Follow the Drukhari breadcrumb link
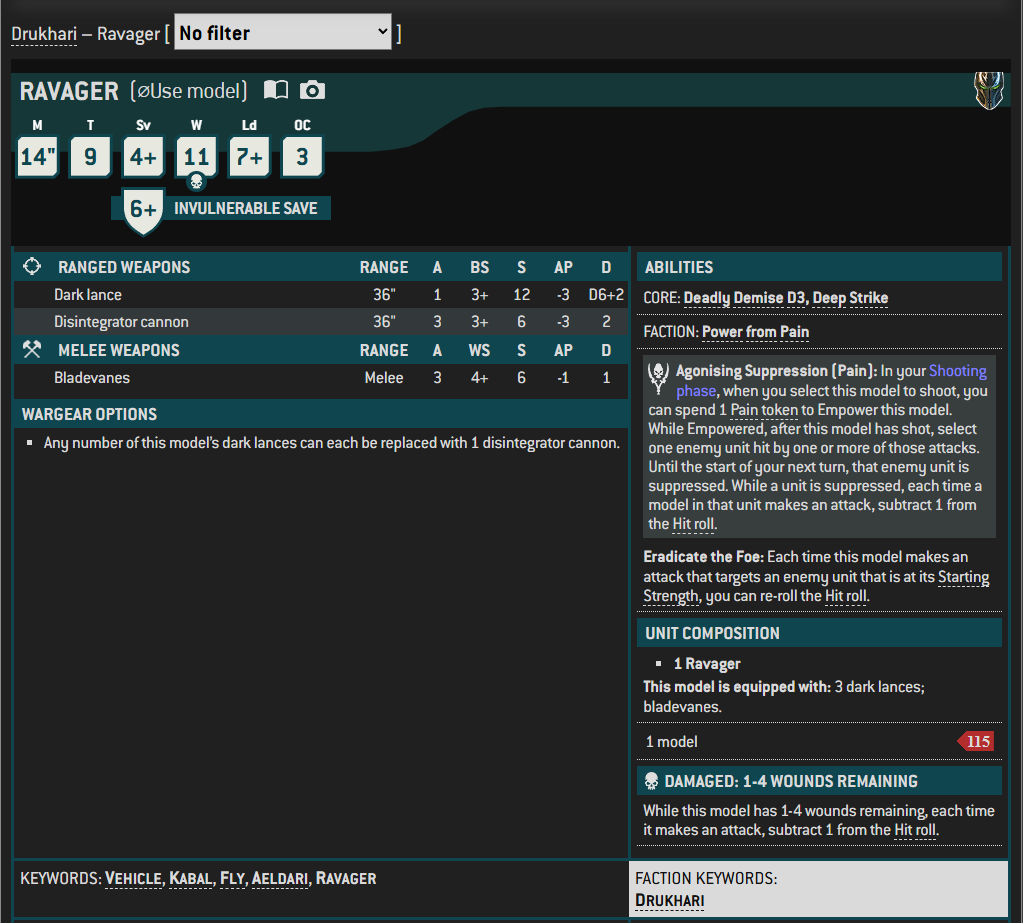 44,34
